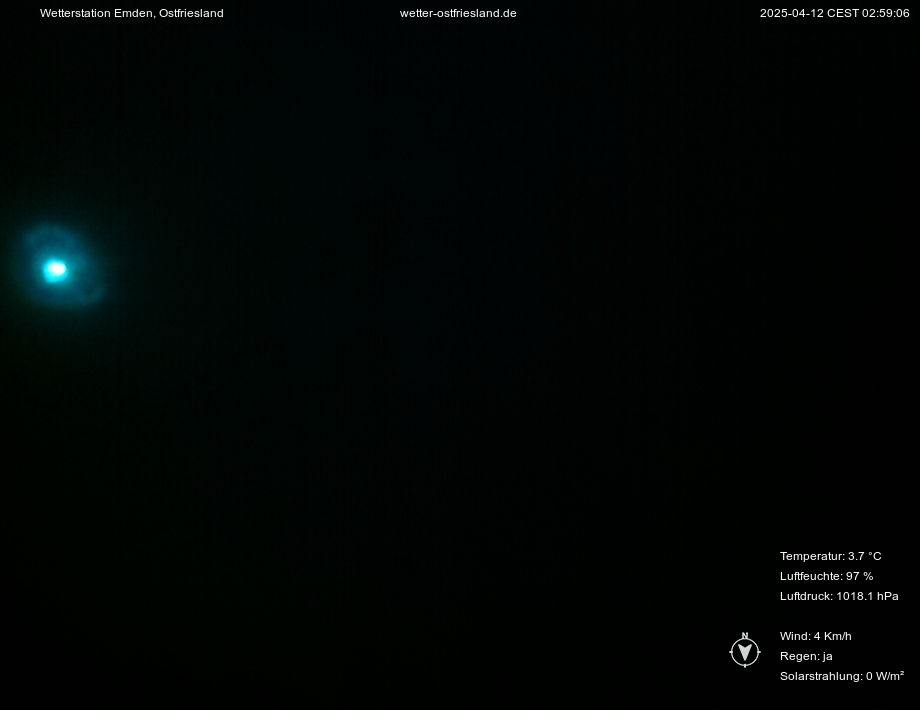This screenshot has height=710, width=920.
Task: Click the 'Wind: 4 Km/h' reading
Action: click(816, 635)
